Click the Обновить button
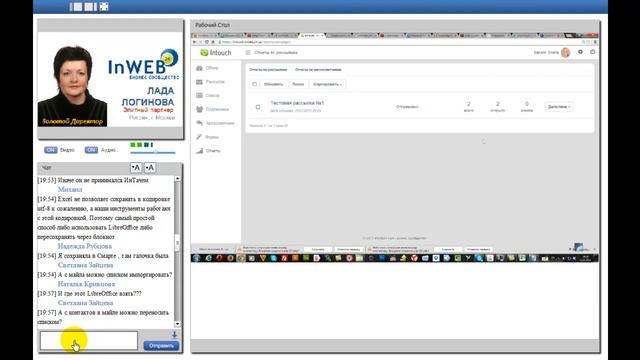Screen dimensions: 640x360 click(273, 84)
